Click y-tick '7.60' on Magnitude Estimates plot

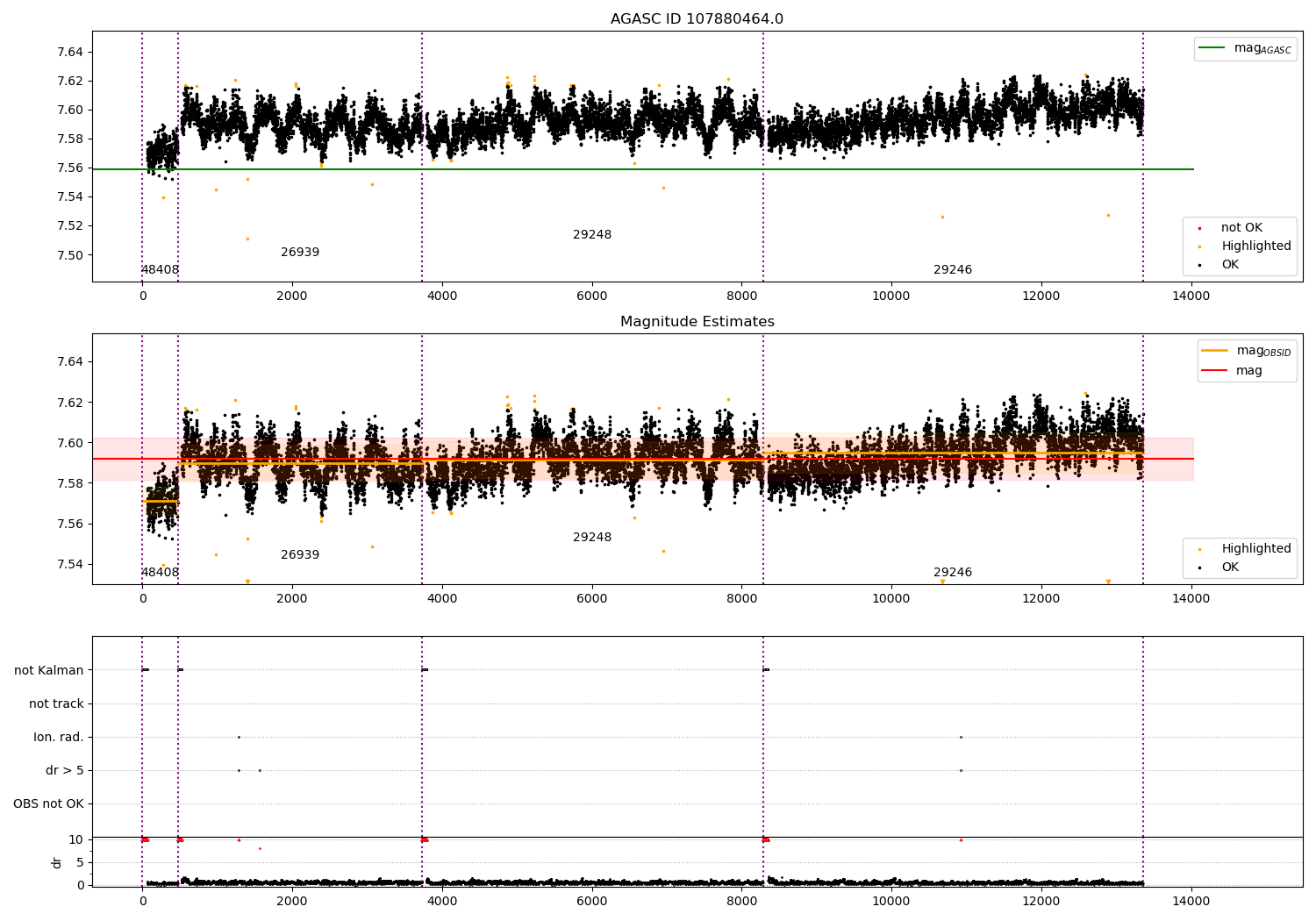pyautogui.click(x=70, y=443)
